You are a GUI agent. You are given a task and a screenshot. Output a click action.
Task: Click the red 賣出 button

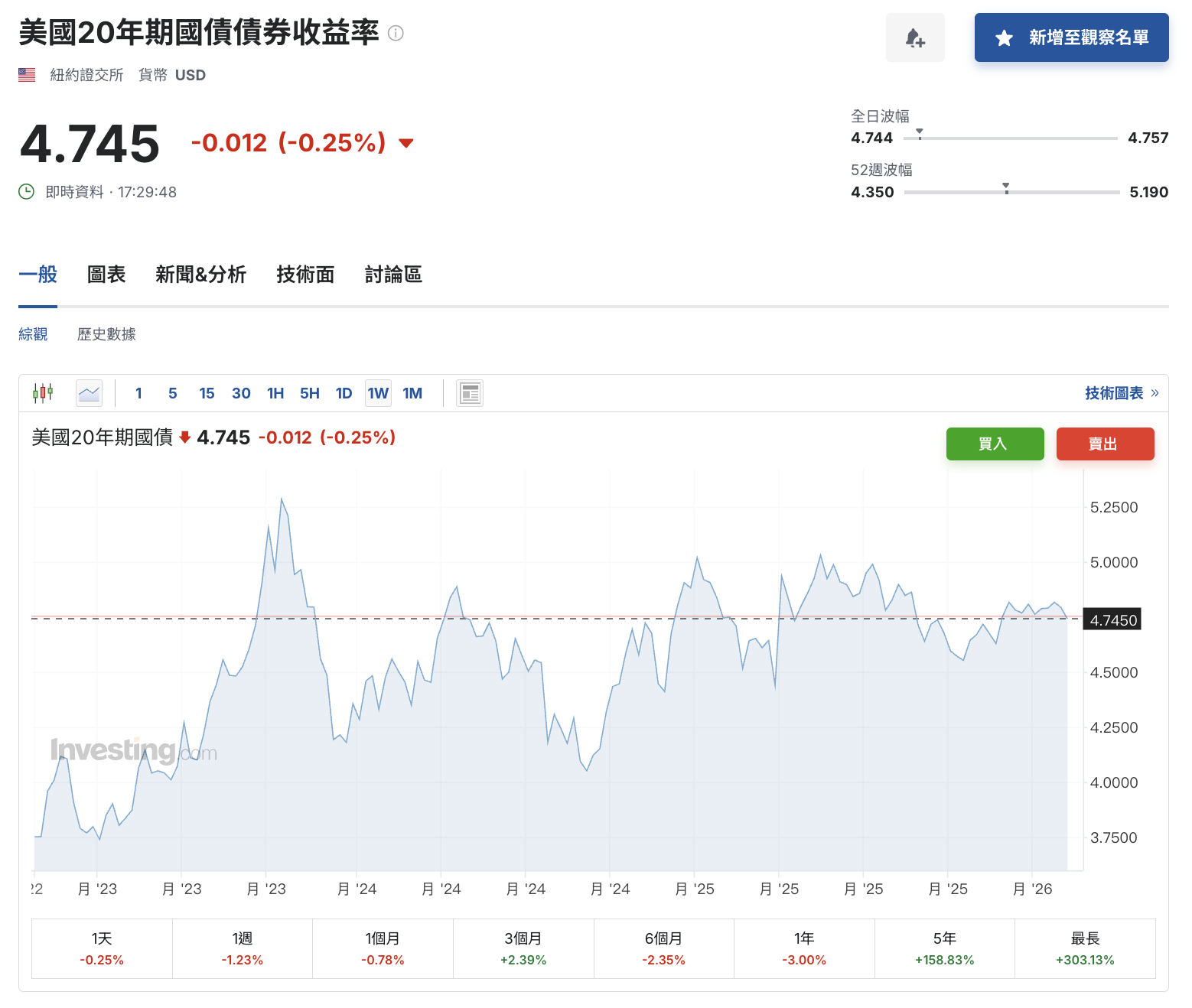1105,444
